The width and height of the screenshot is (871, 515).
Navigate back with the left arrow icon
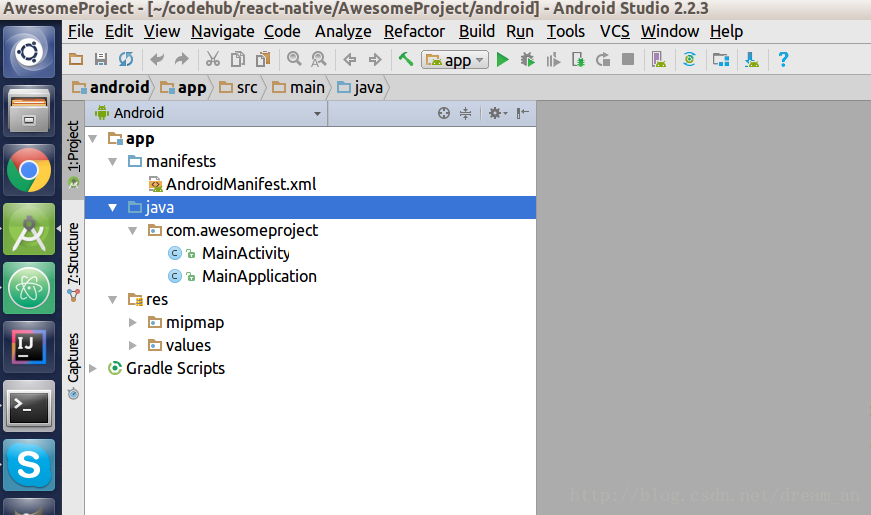click(x=349, y=59)
